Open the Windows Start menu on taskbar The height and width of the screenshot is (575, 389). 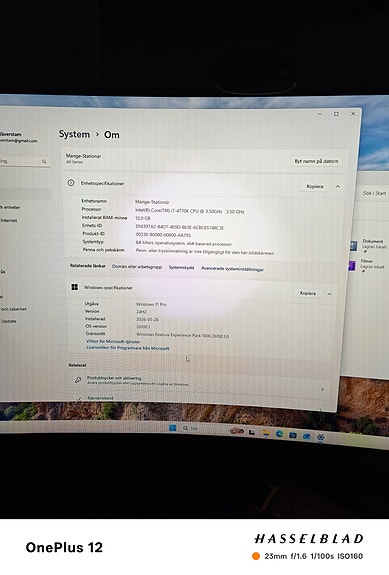point(172,428)
